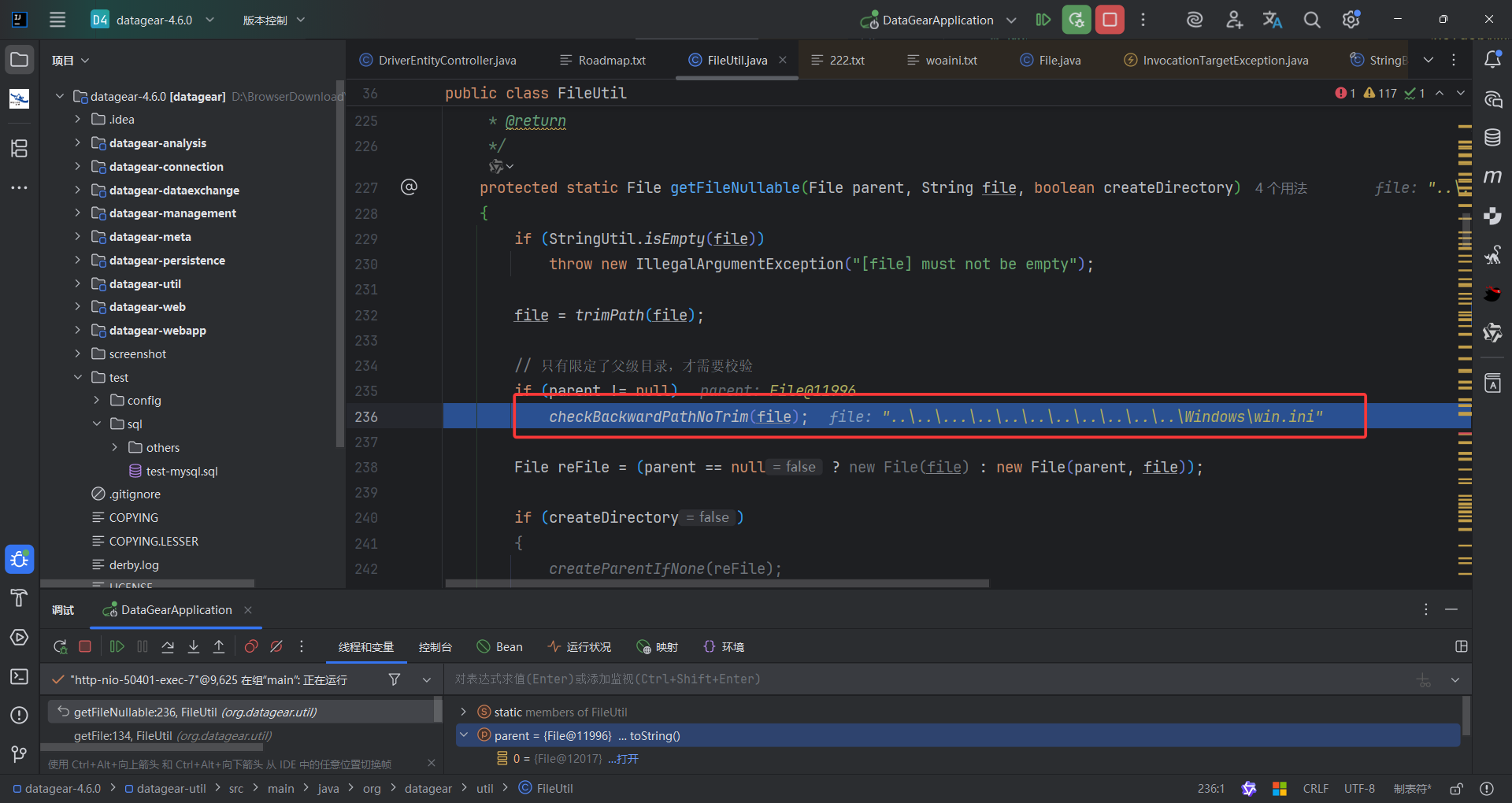Open Code With Me user icon

click(1234, 20)
